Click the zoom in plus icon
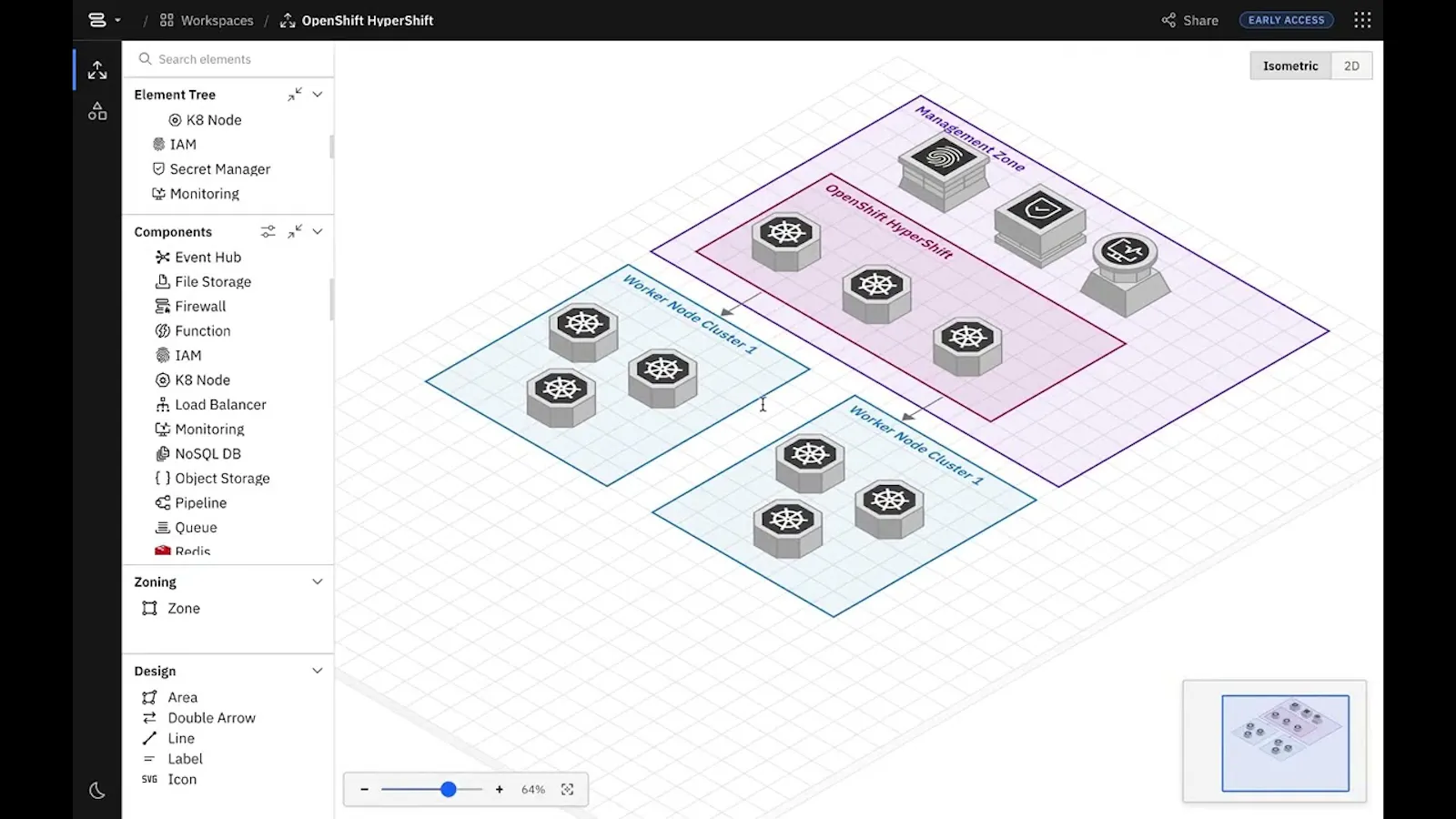Viewport: 1456px width, 819px height. pyautogui.click(x=500, y=790)
